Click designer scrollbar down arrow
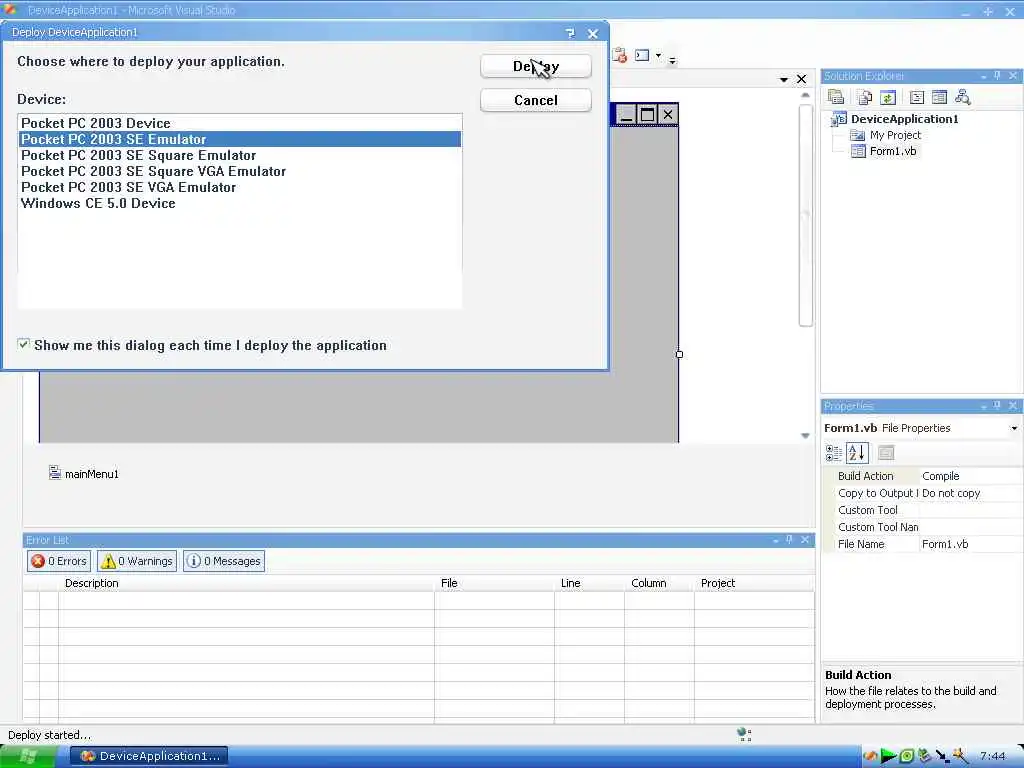Viewport: 1024px width, 768px height. coord(805,436)
